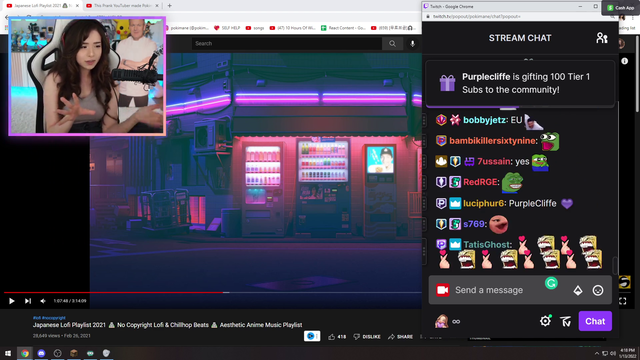The image size is (640, 360).
Task: Open the songs bookmark
Action: pos(255,28)
